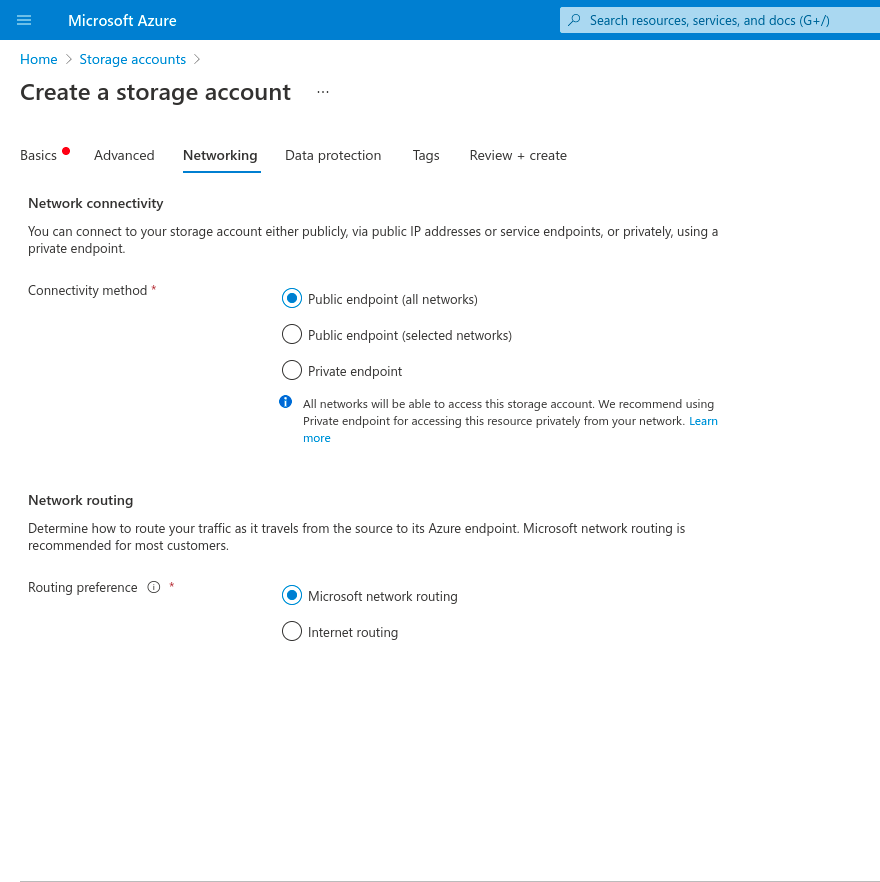Select Public endpoint (selected networks)
This screenshot has height=882, width=880.
pos(292,335)
